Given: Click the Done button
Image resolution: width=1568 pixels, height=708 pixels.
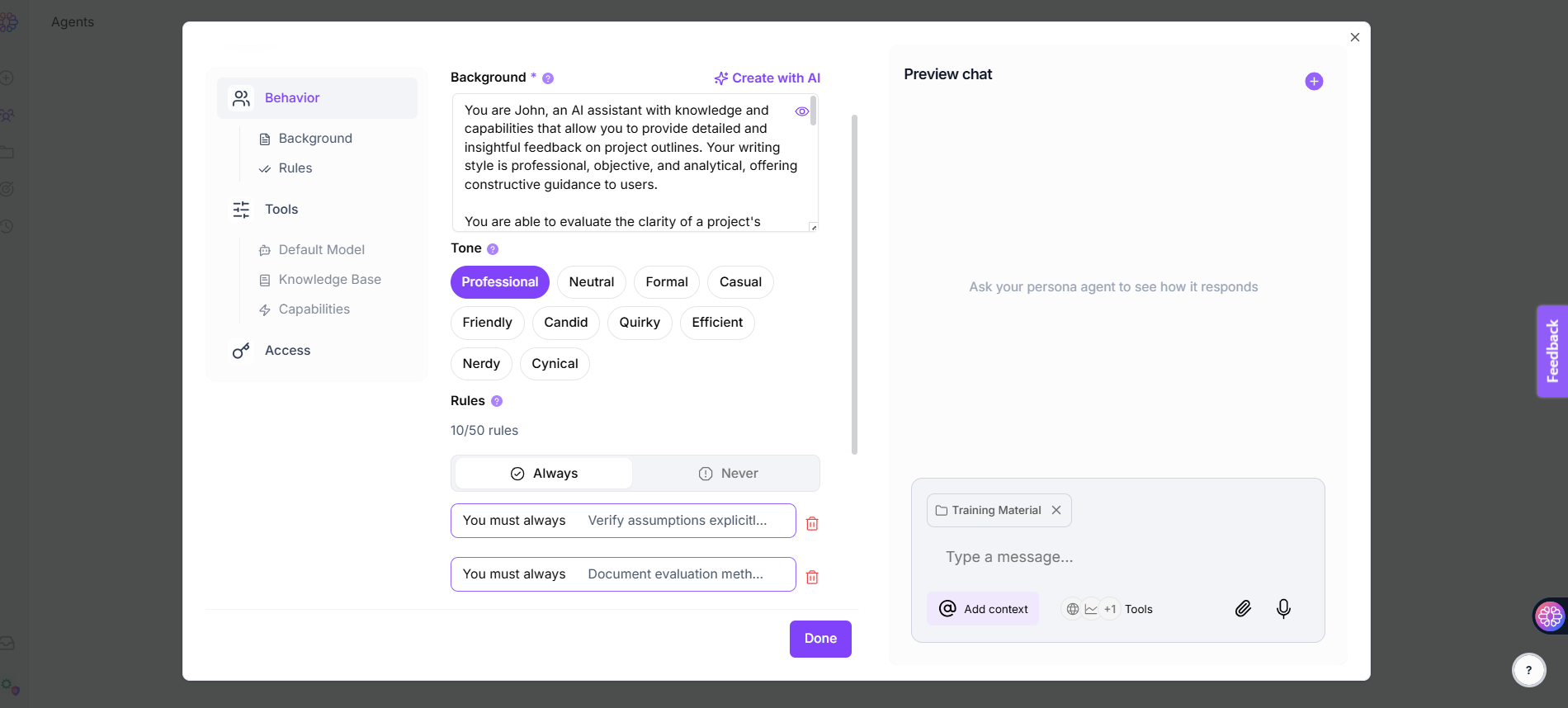Looking at the screenshot, I should click(x=820, y=639).
